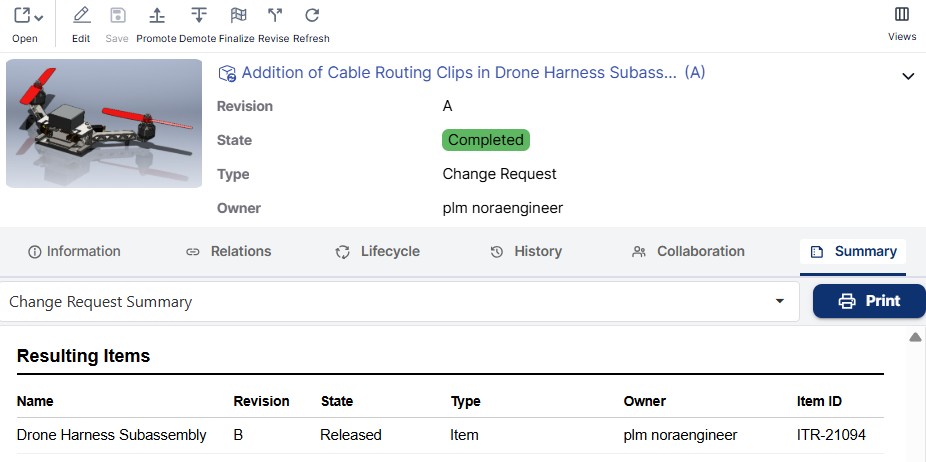Image resolution: width=926 pixels, height=462 pixels.
Task: Click the Save disk icon
Action: pyautogui.click(x=117, y=16)
